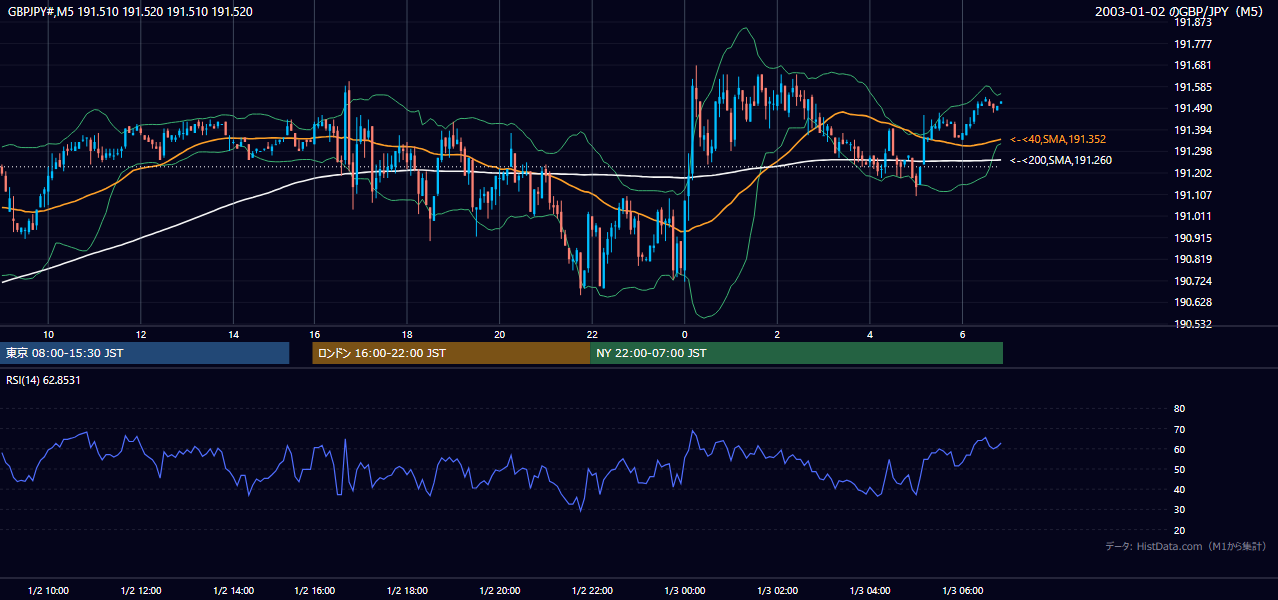Viewport: 1278px width, 600px height.
Task: Click RSI scale level 70
Action: click(1179, 429)
